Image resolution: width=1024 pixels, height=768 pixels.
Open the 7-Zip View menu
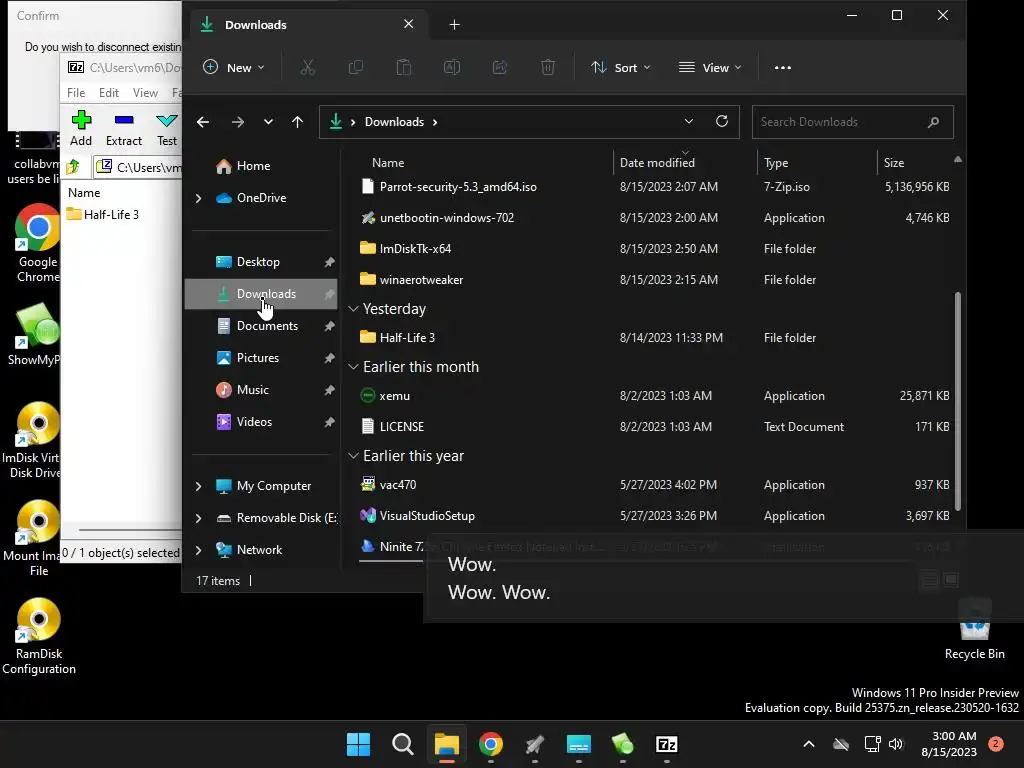145,93
